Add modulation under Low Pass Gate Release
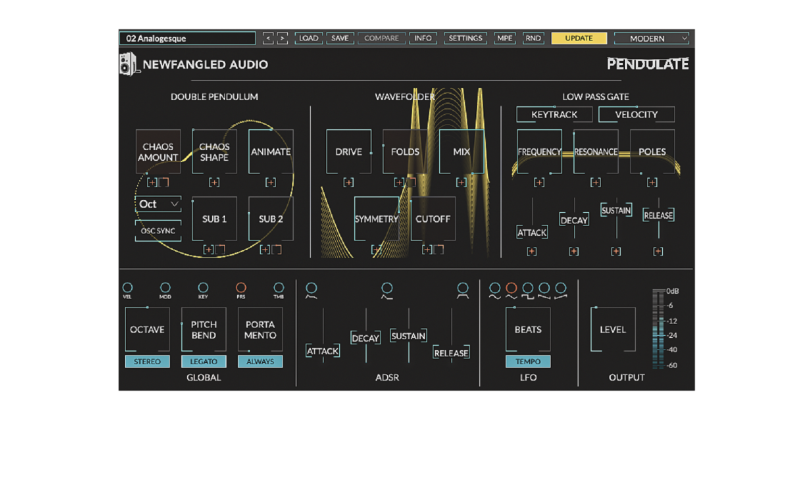 coord(658,252)
